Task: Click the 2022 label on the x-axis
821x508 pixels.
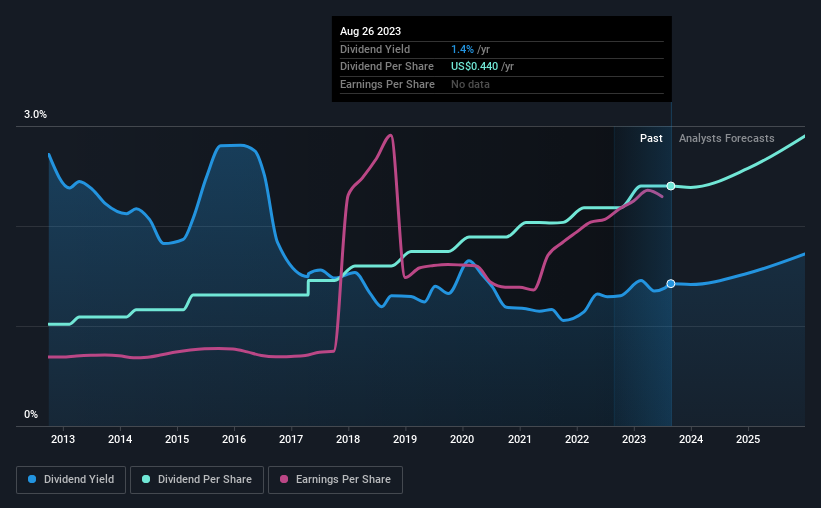Action: [x=577, y=439]
